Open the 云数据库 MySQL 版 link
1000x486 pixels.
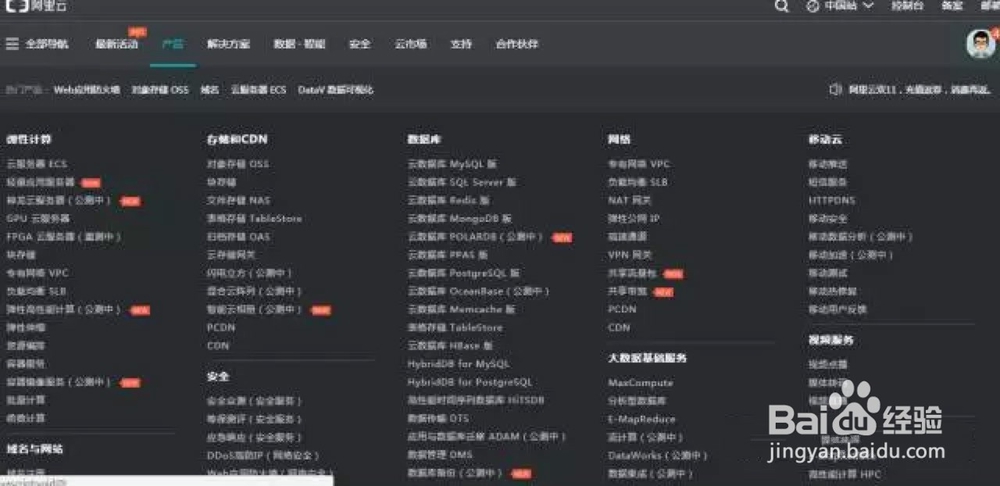coord(452,164)
